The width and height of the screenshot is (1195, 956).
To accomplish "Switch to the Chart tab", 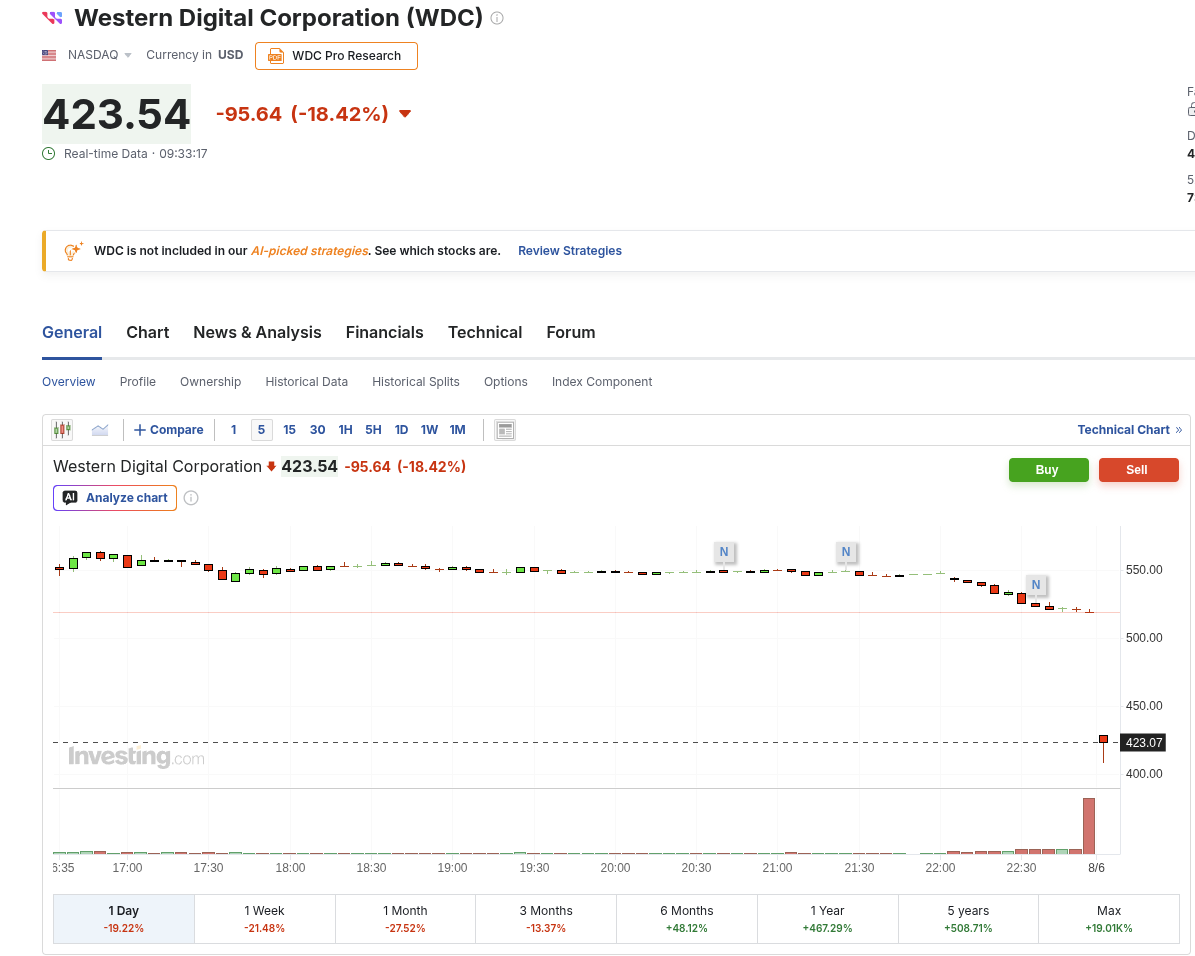I will pos(148,332).
